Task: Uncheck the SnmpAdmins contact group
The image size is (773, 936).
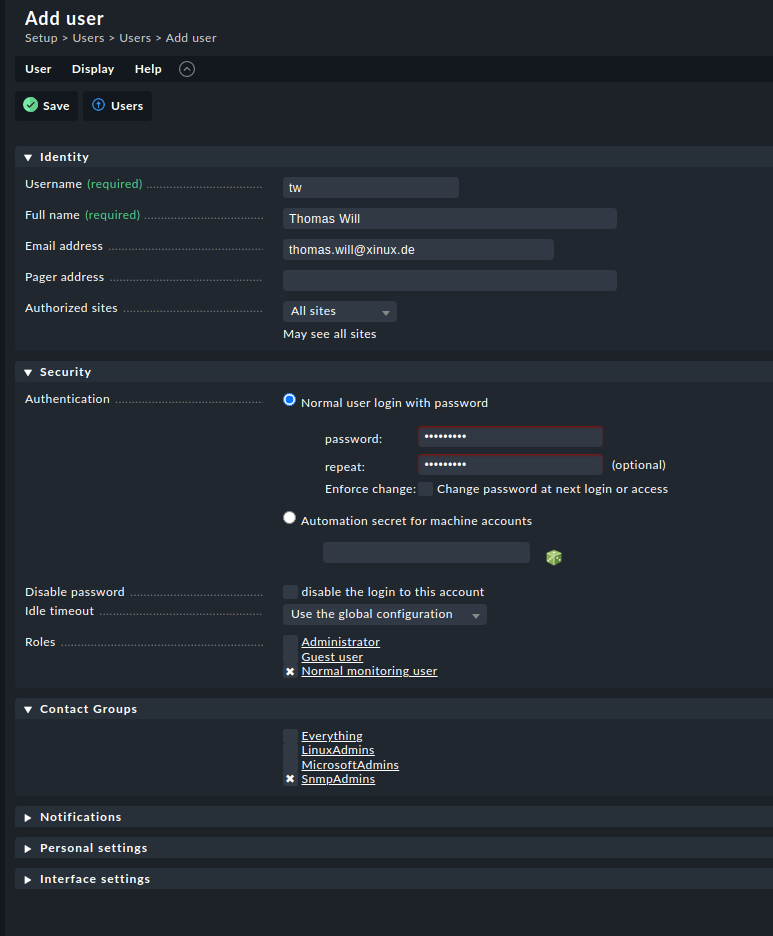Action: tap(290, 779)
